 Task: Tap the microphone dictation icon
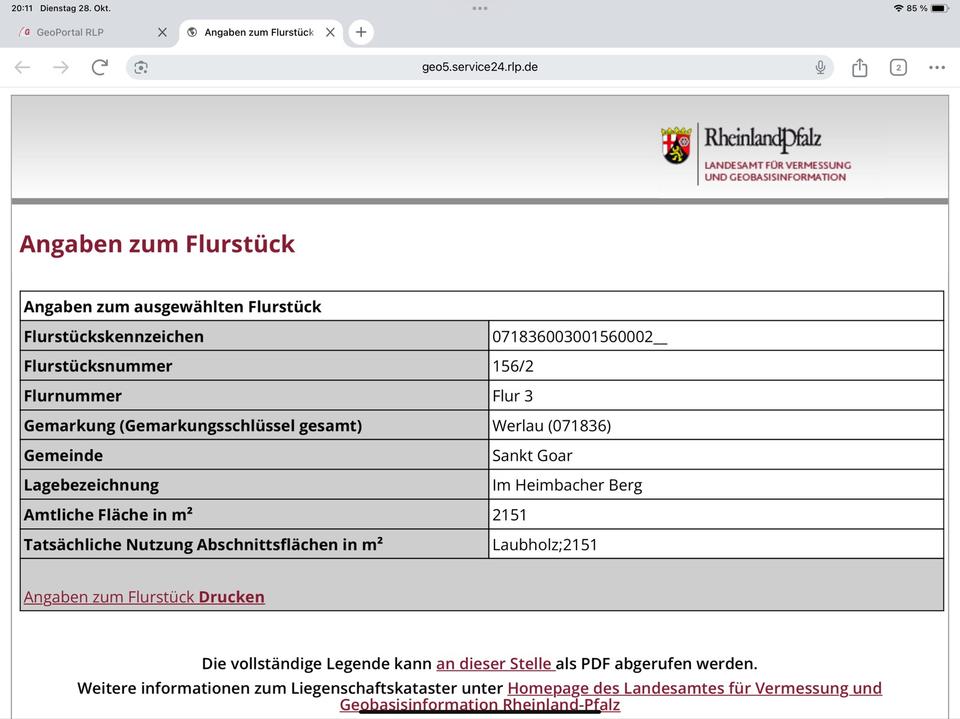pos(820,67)
